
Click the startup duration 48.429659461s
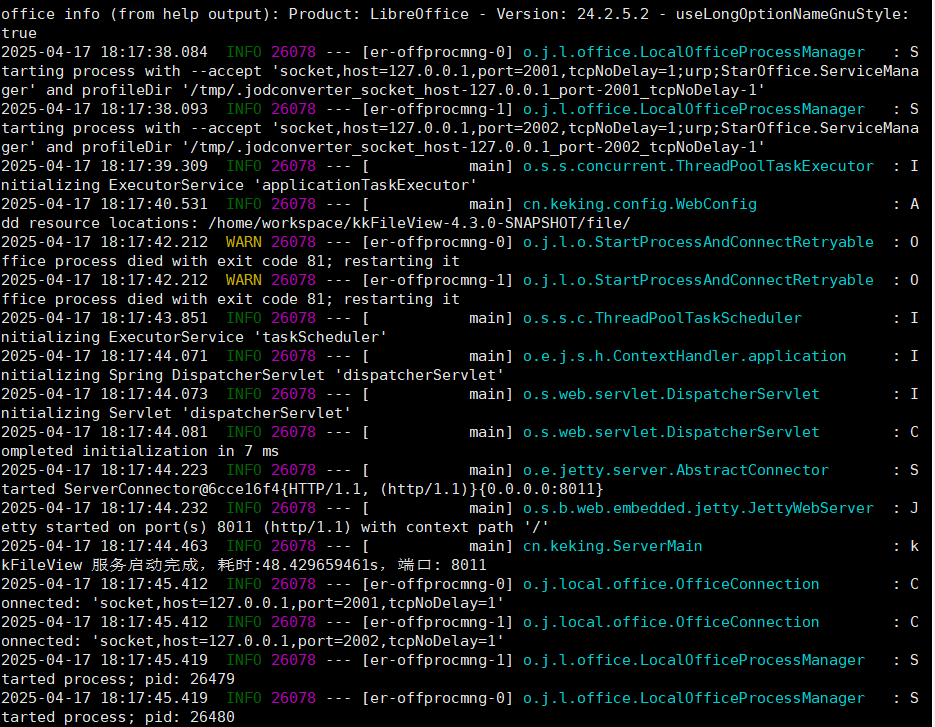pos(320,565)
